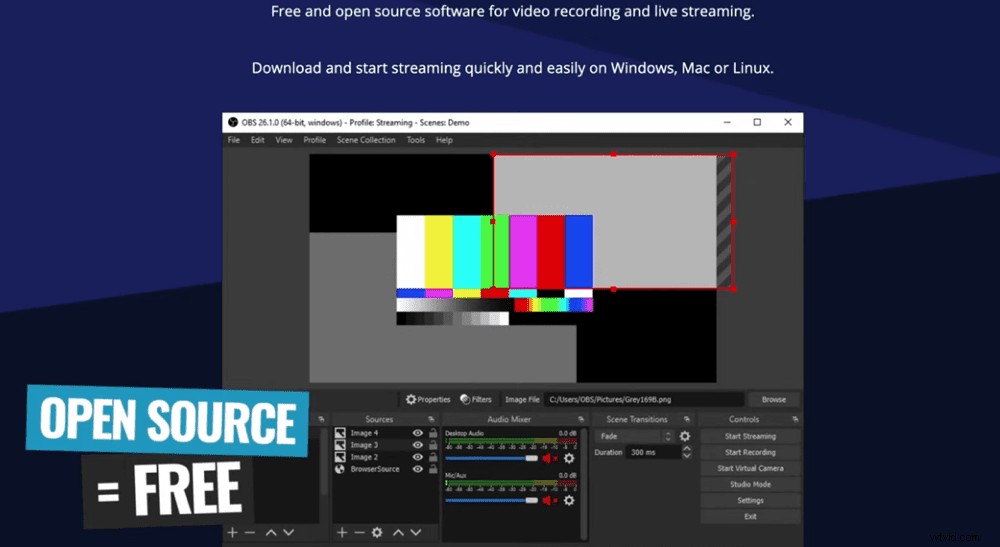The height and width of the screenshot is (547, 1000).
Task: Open Mic/Aux settings gear
Action: click(569, 501)
